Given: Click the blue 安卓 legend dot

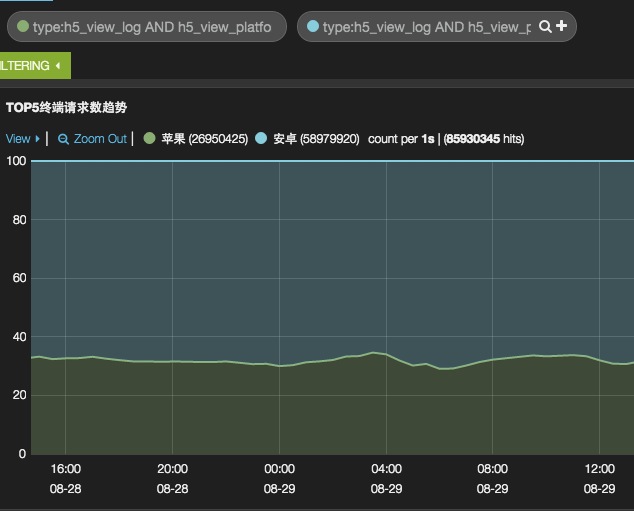Looking at the screenshot, I should [261, 139].
